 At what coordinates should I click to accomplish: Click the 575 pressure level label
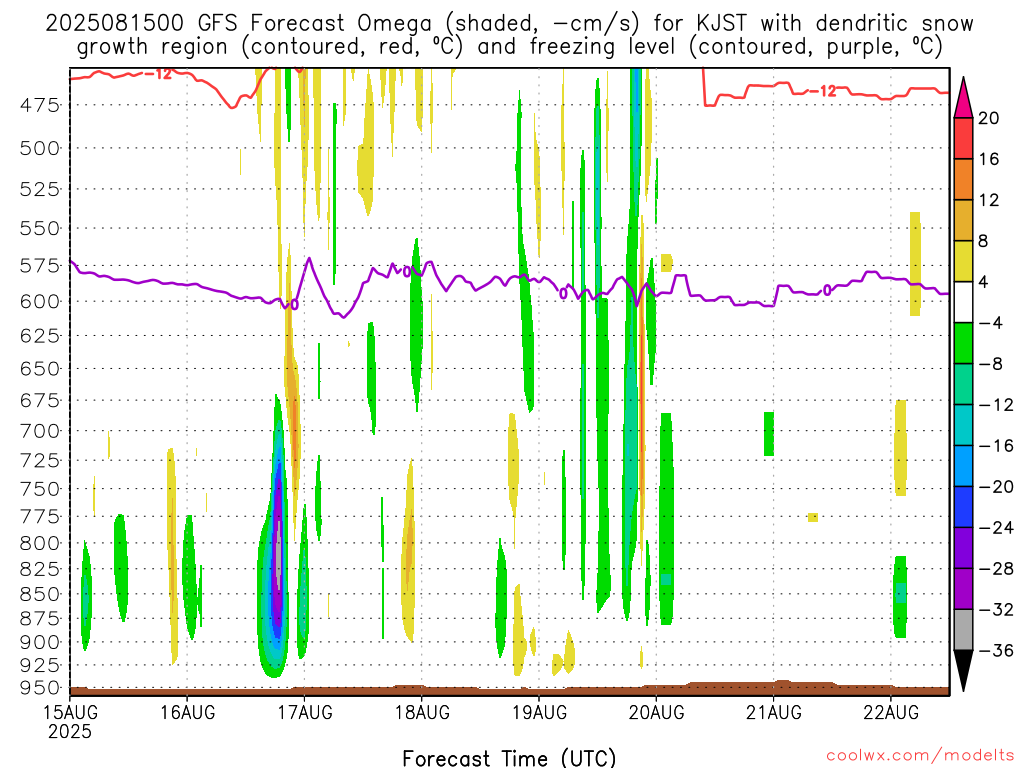tap(40, 266)
